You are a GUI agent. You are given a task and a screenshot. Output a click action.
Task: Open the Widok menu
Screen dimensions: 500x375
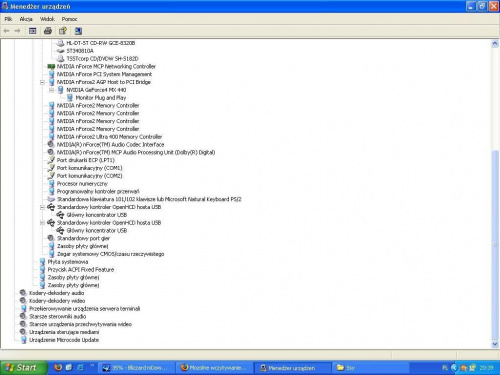click(x=47, y=19)
